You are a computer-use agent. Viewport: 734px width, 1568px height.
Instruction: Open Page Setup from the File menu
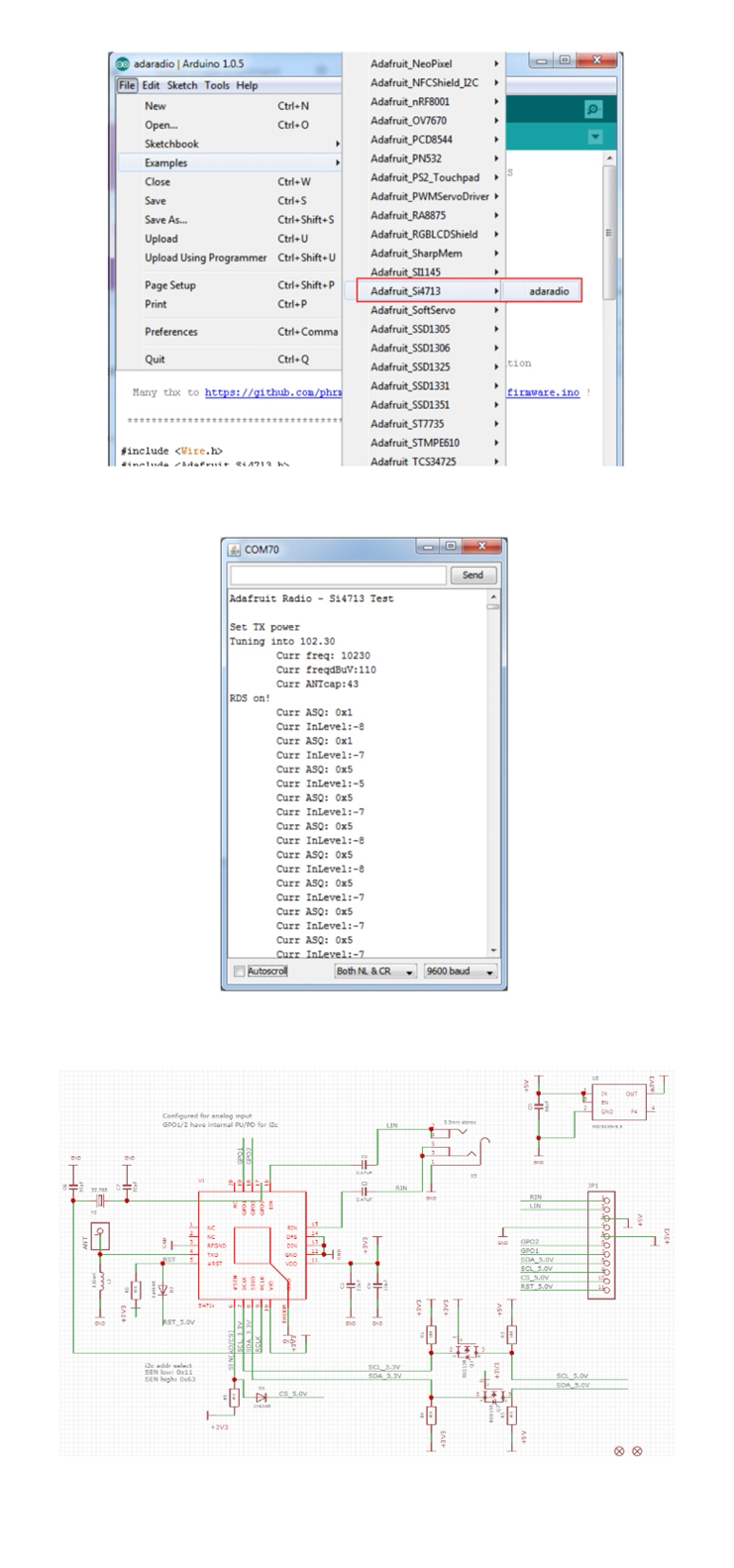(230, 285)
